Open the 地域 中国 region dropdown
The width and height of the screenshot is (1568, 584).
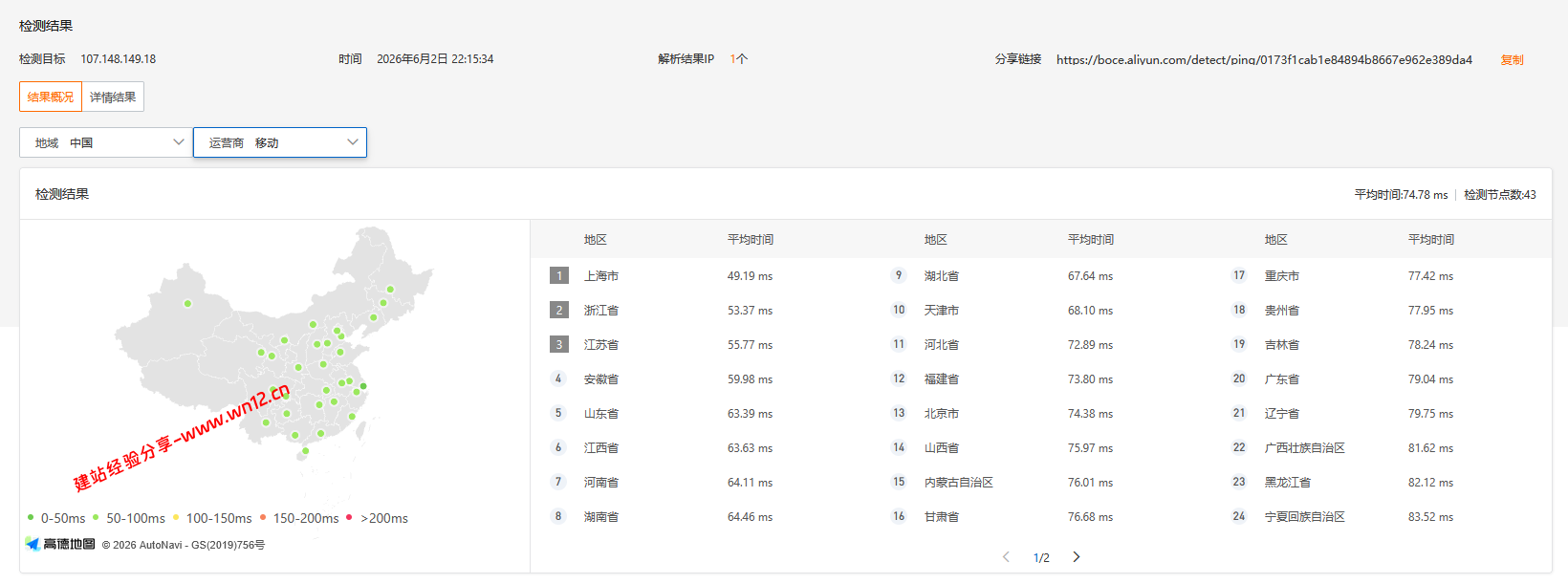click(105, 142)
